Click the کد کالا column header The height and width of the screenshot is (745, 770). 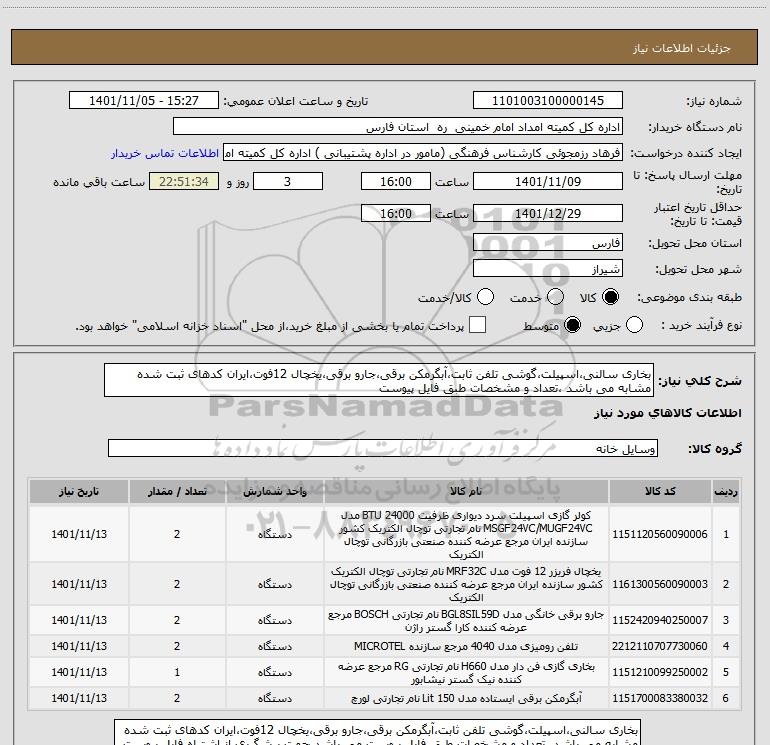coord(660,492)
